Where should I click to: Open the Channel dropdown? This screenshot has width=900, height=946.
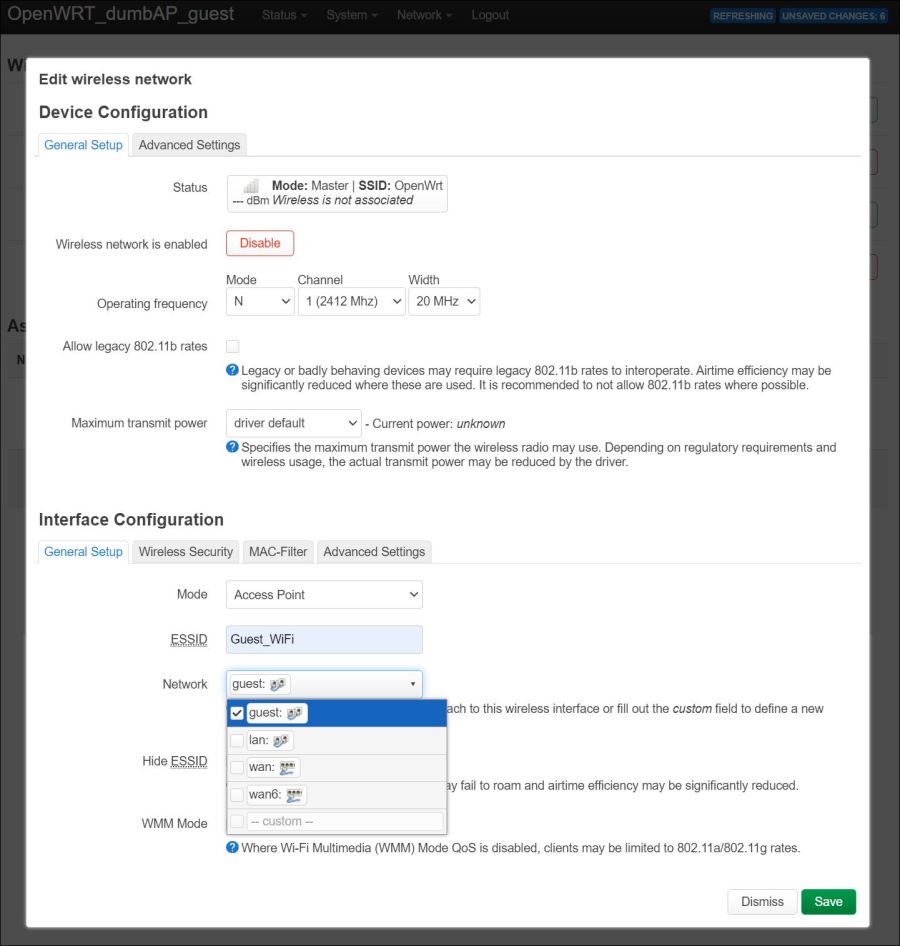(x=351, y=301)
